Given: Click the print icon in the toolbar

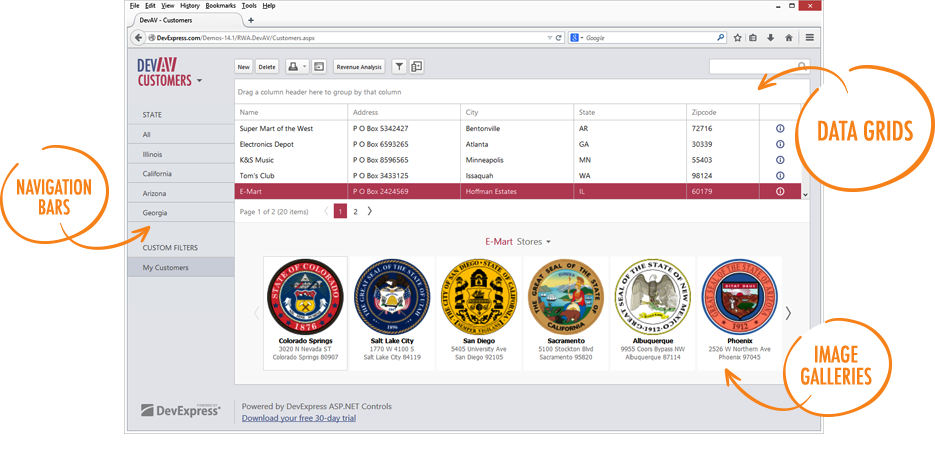Looking at the screenshot, I should click(293, 67).
